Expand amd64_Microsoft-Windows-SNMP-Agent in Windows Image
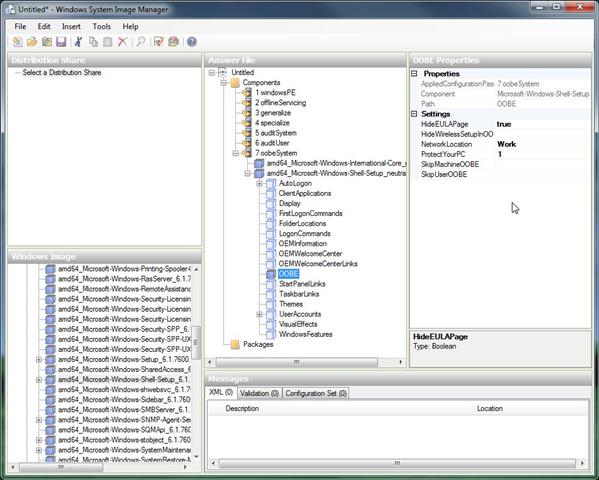 click(39, 420)
